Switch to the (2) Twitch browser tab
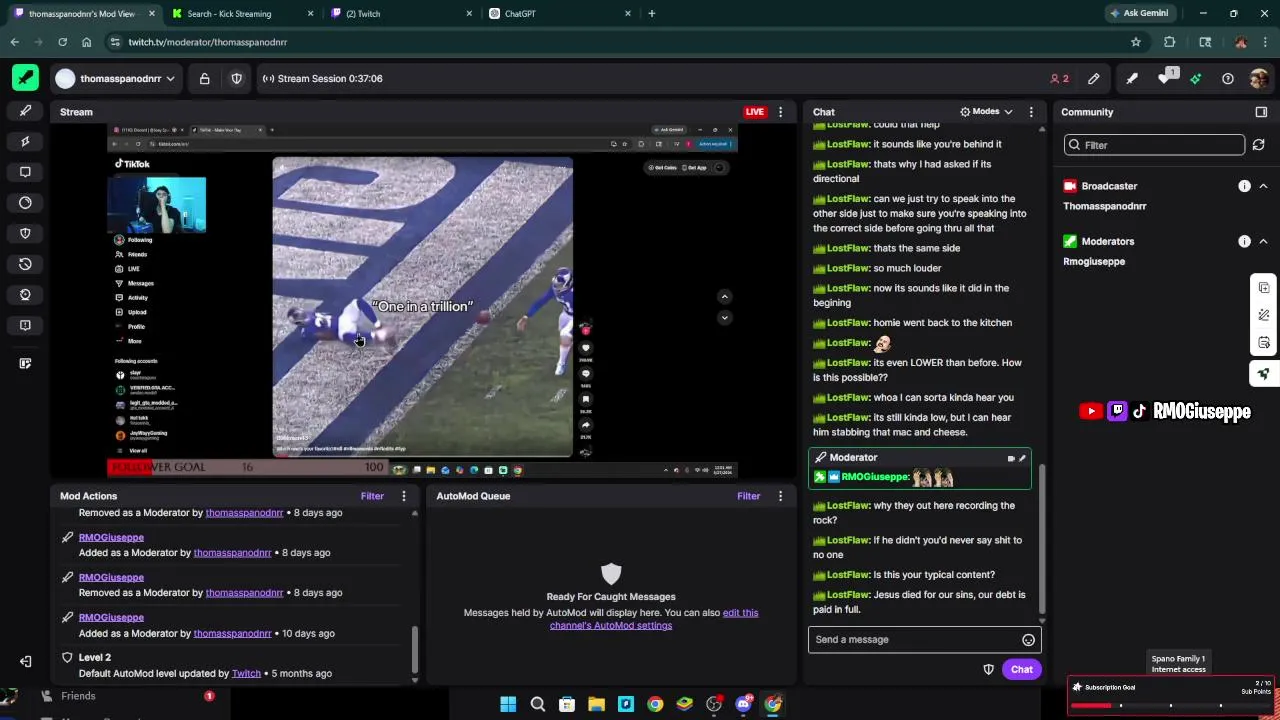 tap(400, 14)
